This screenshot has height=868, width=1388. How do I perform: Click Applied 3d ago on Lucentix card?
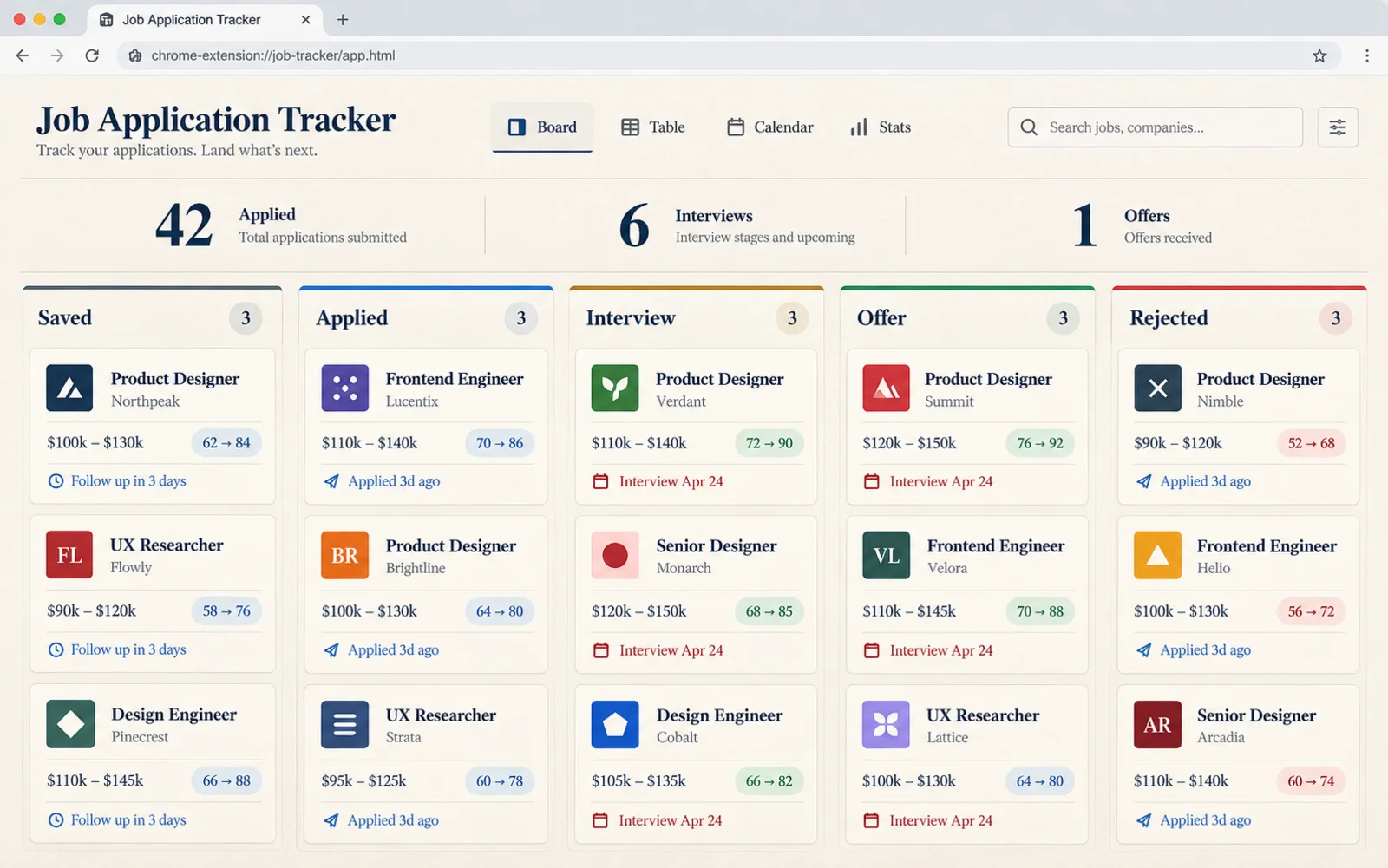pos(382,481)
